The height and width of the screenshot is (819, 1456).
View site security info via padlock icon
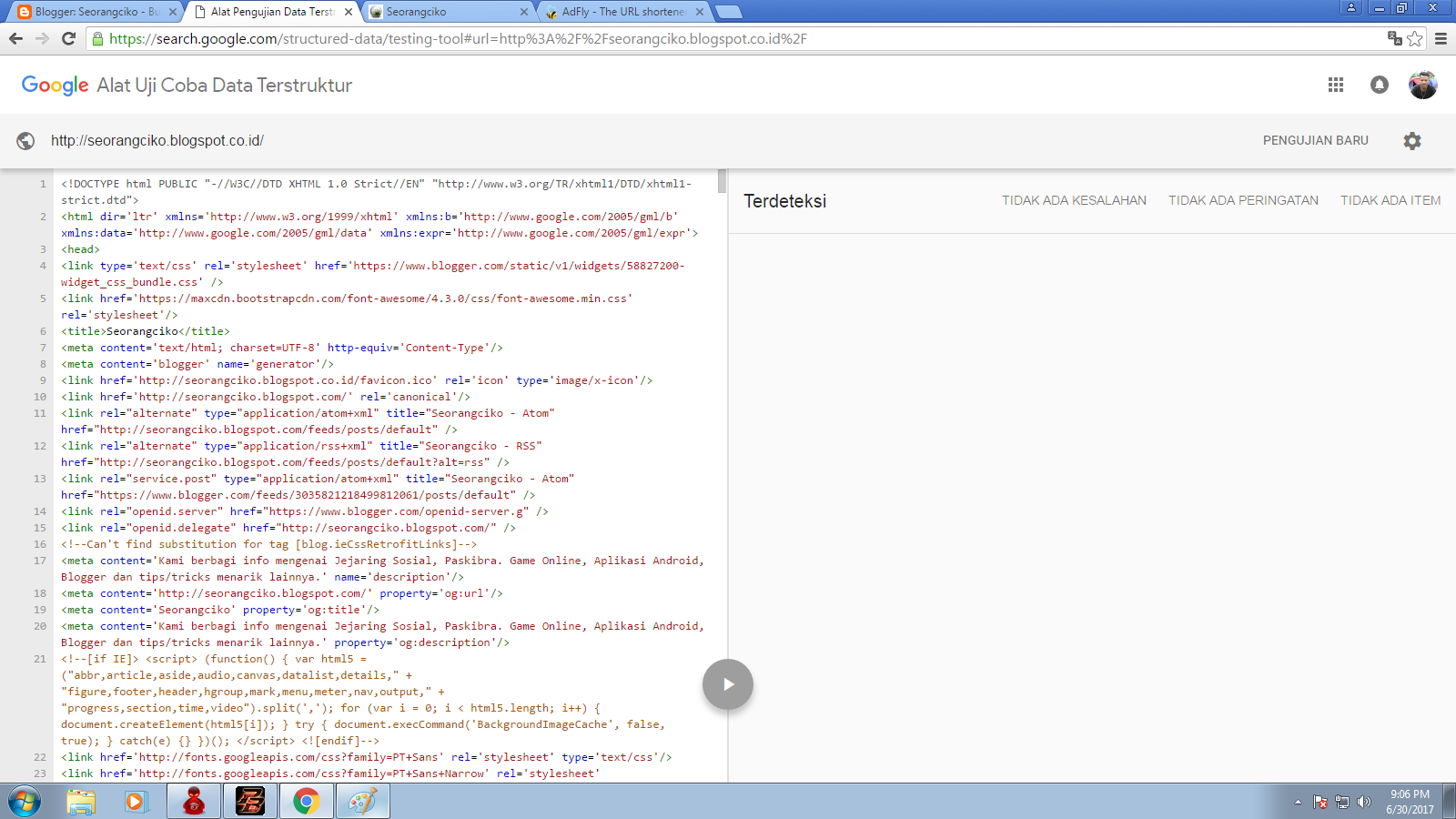(x=98, y=38)
